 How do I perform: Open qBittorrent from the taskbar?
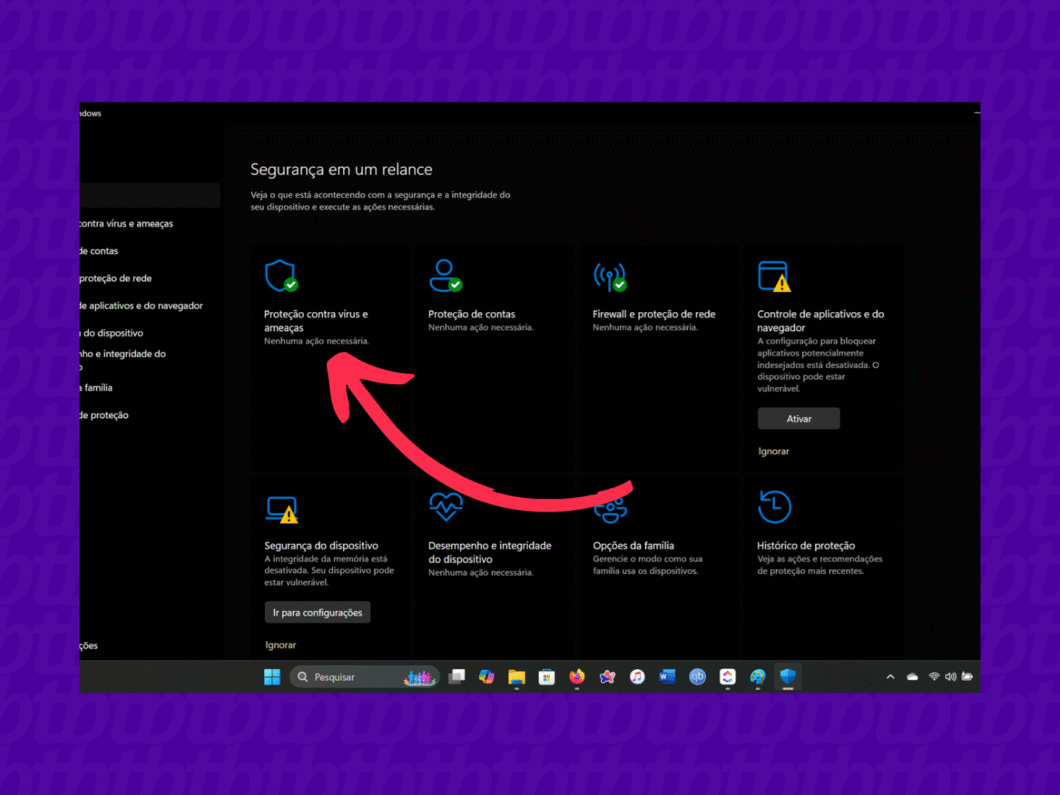coord(697,677)
